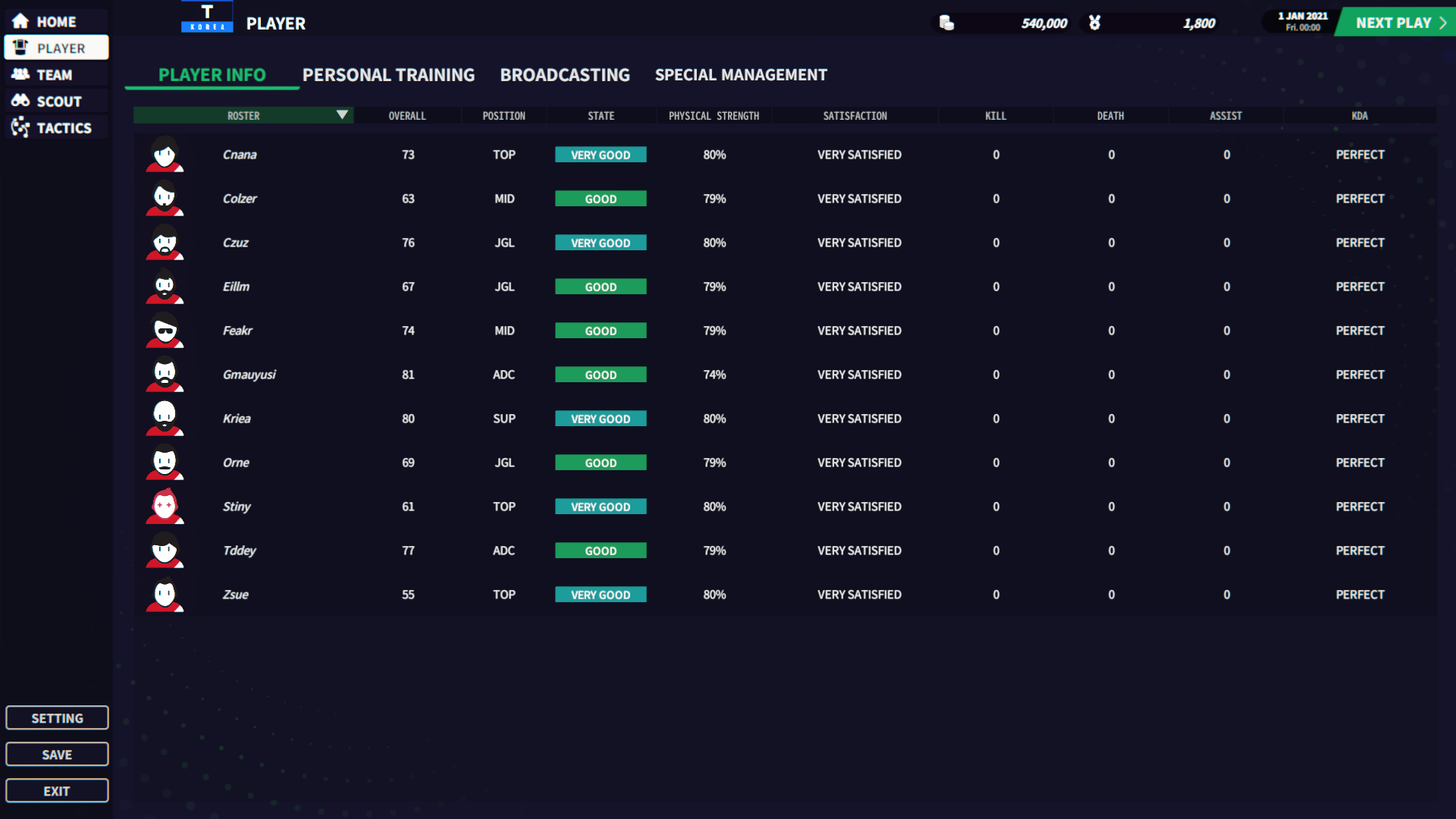Click the Home house icon
This screenshot has width=1456, height=819.
[x=20, y=21]
